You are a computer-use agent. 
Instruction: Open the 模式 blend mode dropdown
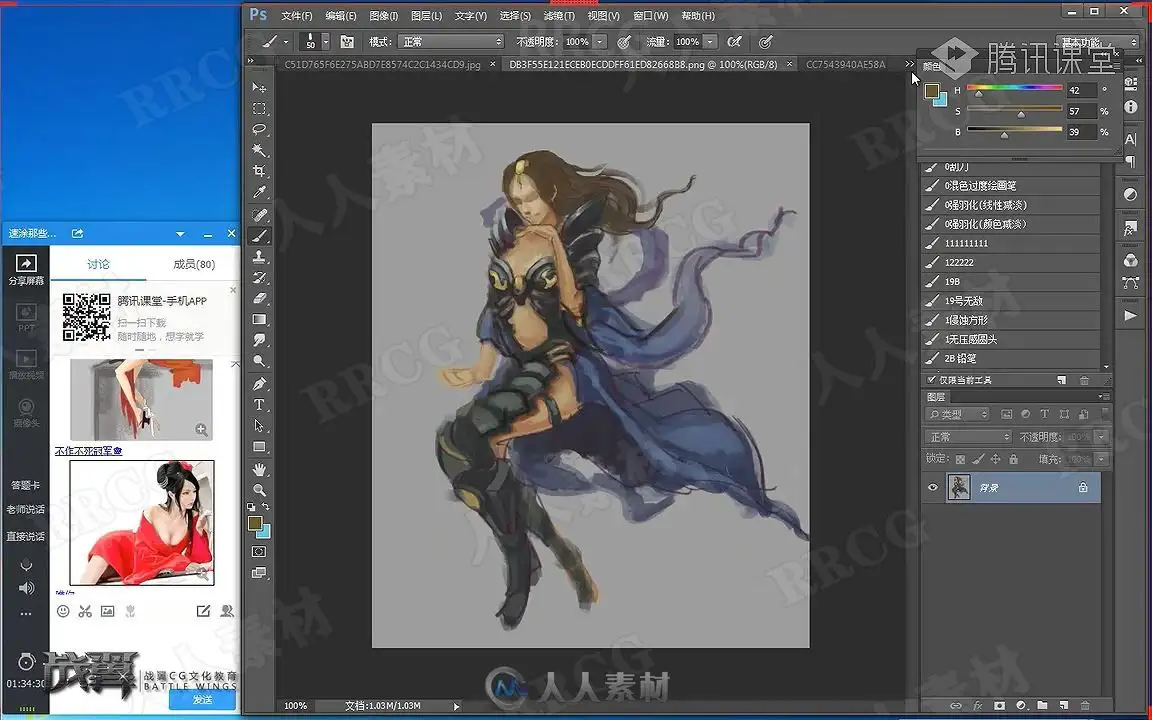pyautogui.click(x=451, y=42)
